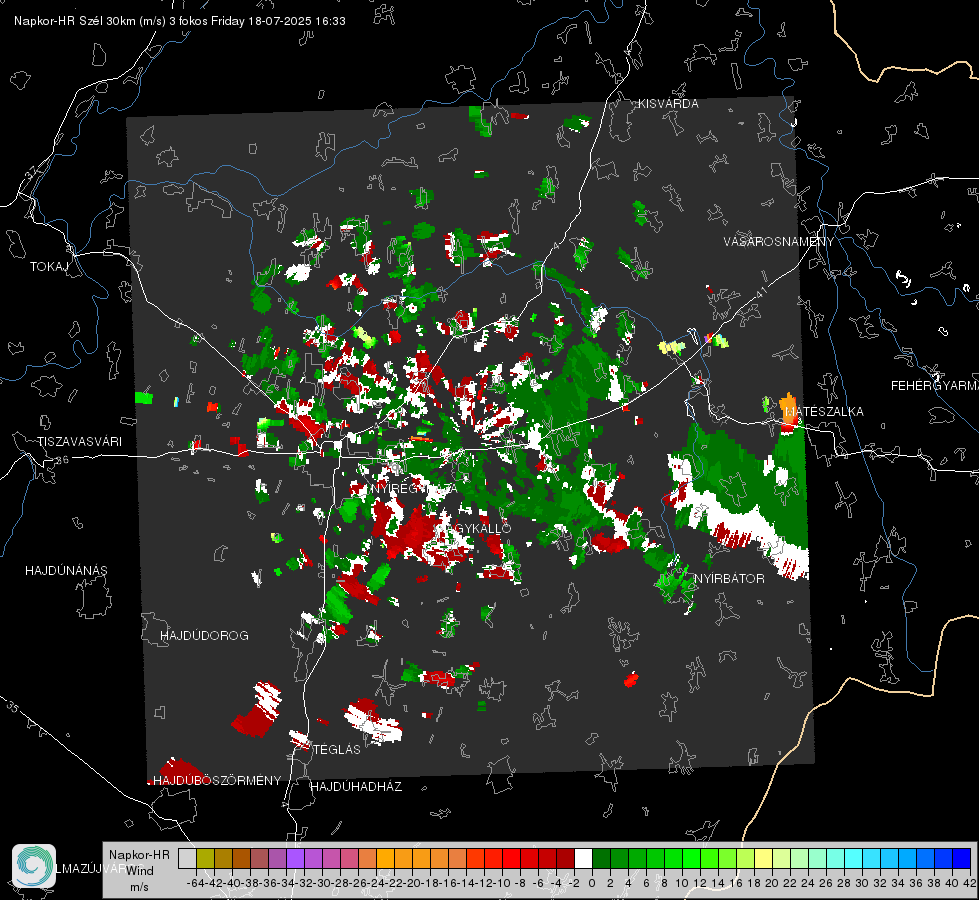Select the NYÍRBÁTOR town label
The image size is (979, 900).
coord(729,579)
